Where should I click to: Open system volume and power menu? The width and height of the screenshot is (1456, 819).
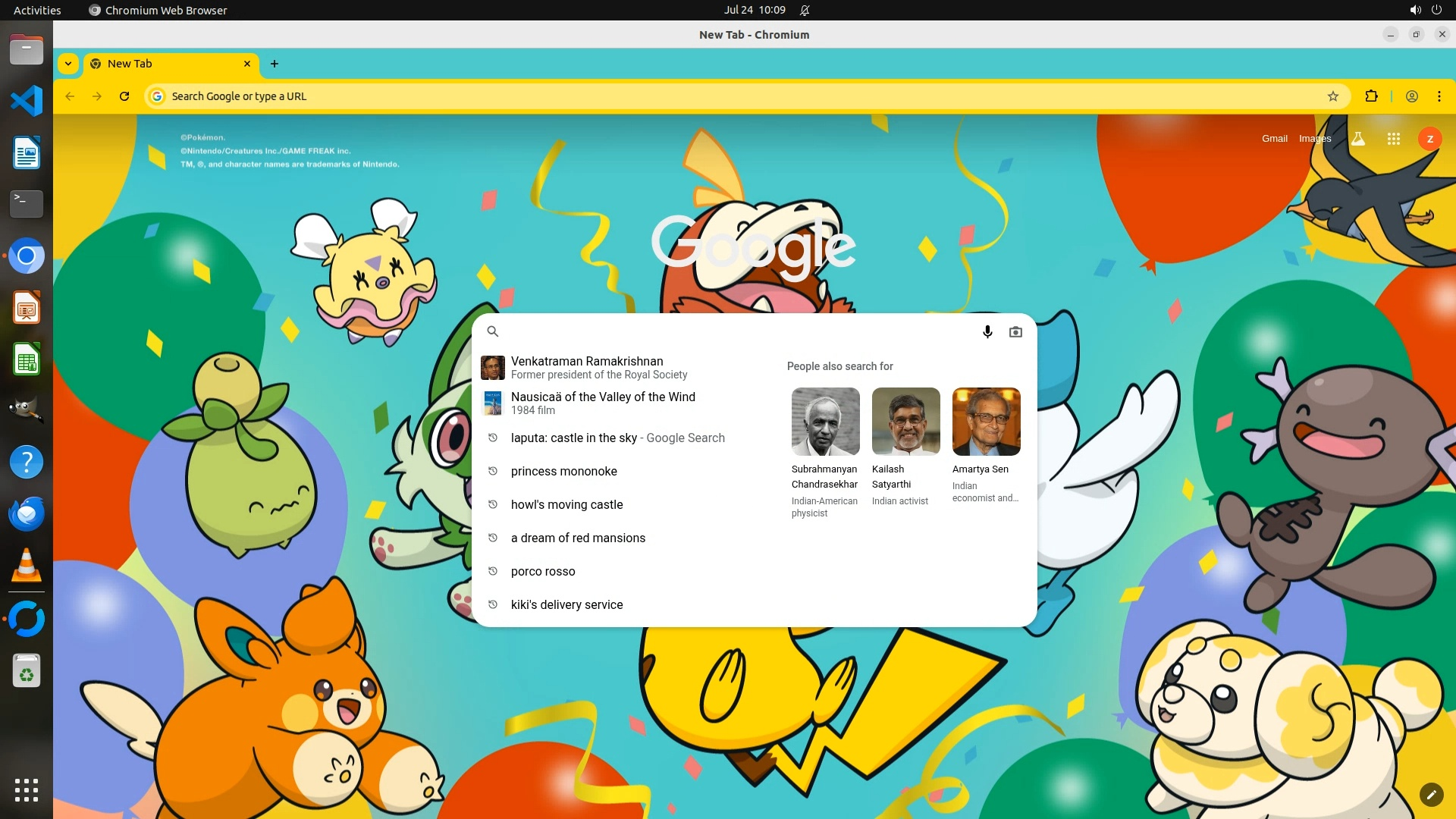[1425, 10]
